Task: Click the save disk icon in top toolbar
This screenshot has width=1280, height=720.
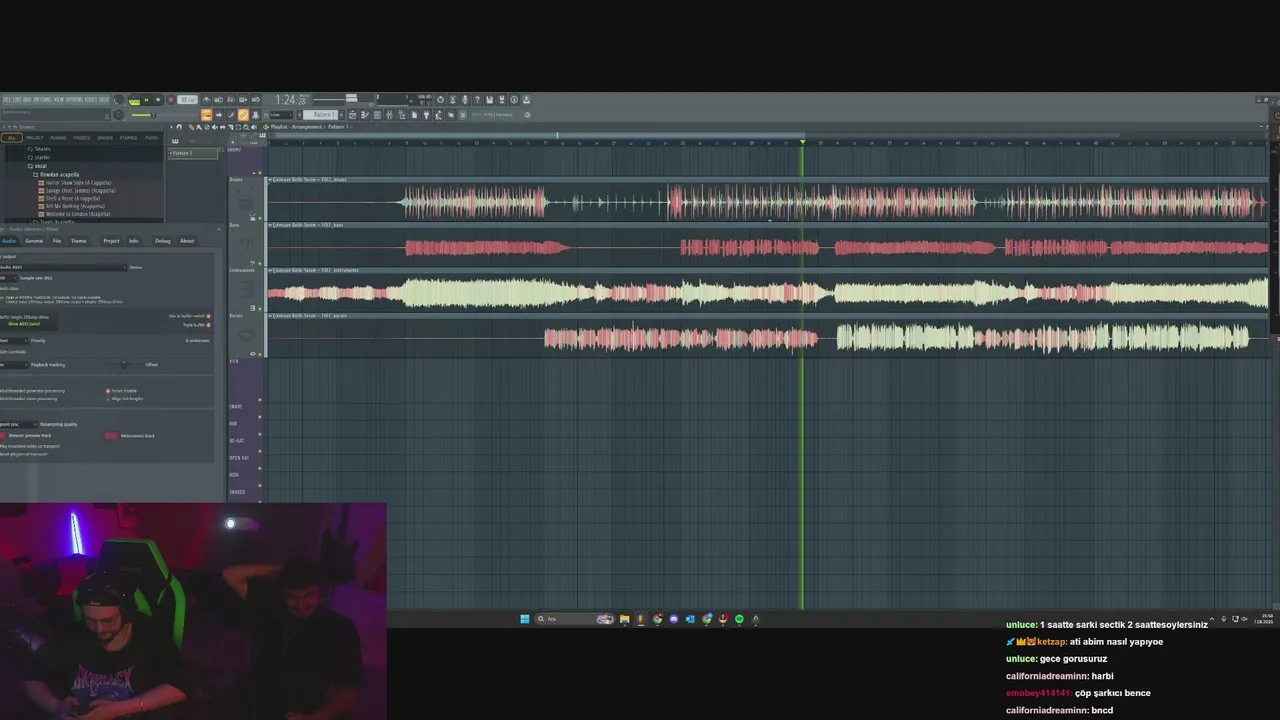Action: 489,100
